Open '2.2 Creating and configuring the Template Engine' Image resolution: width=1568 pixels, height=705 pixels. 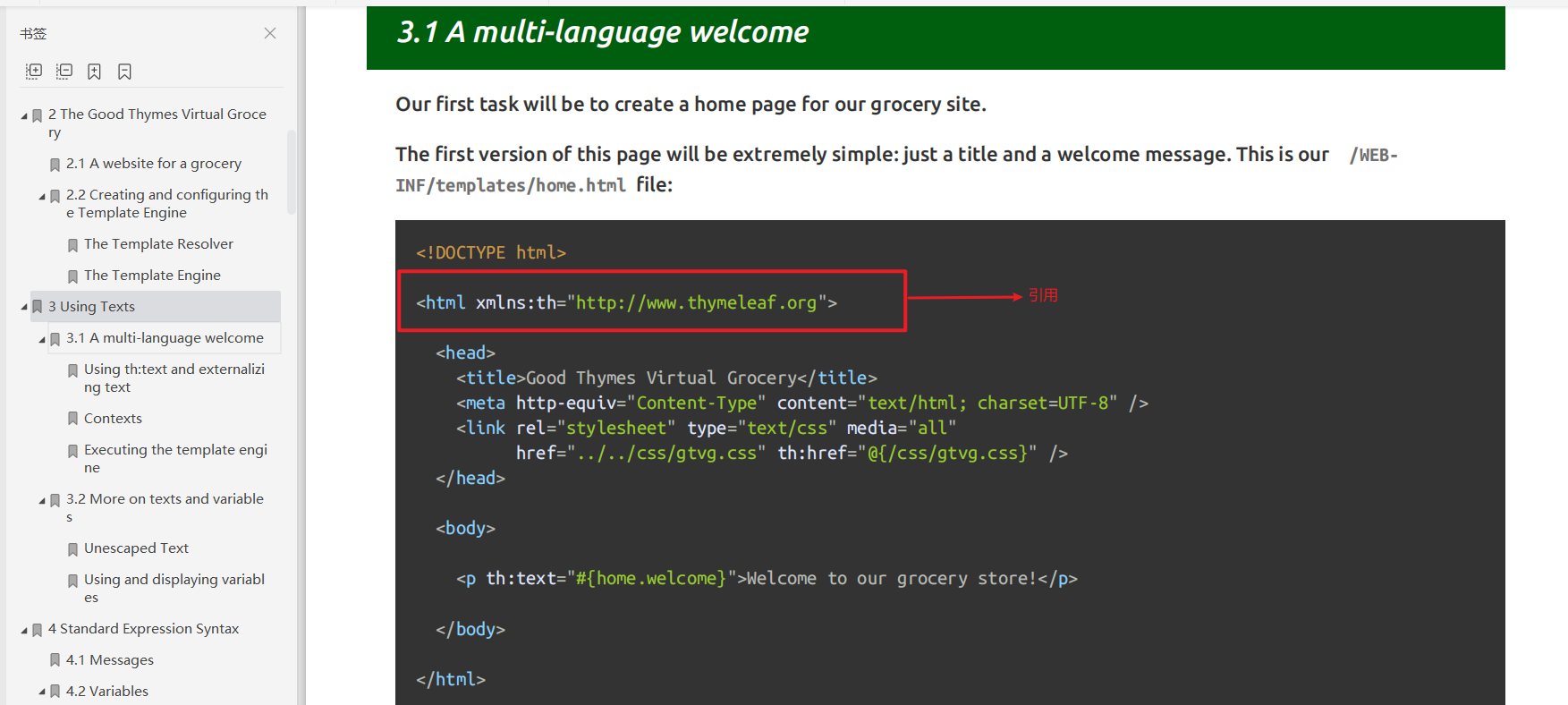tap(167, 204)
